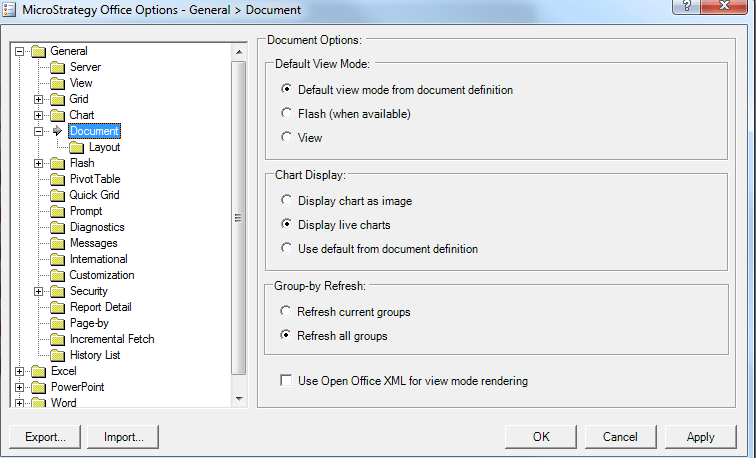Click the Grid folder icon
The image size is (756, 458).
tap(57, 99)
